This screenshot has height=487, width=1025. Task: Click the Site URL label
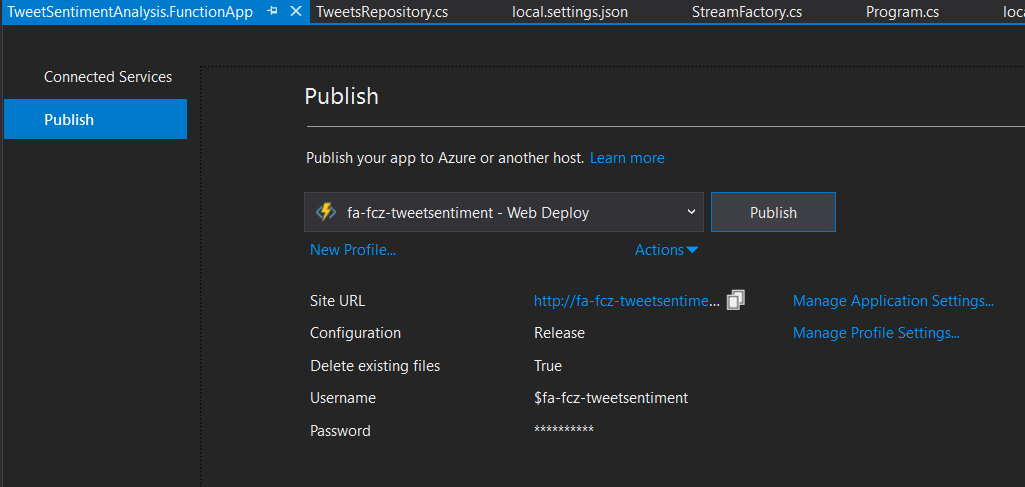(x=337, y=301)
